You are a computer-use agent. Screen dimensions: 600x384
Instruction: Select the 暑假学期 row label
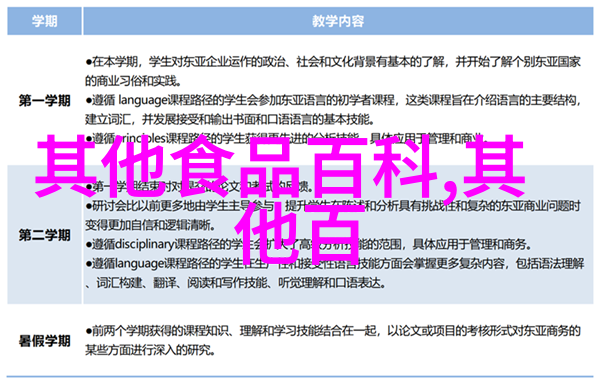click(x=45, y=340)
